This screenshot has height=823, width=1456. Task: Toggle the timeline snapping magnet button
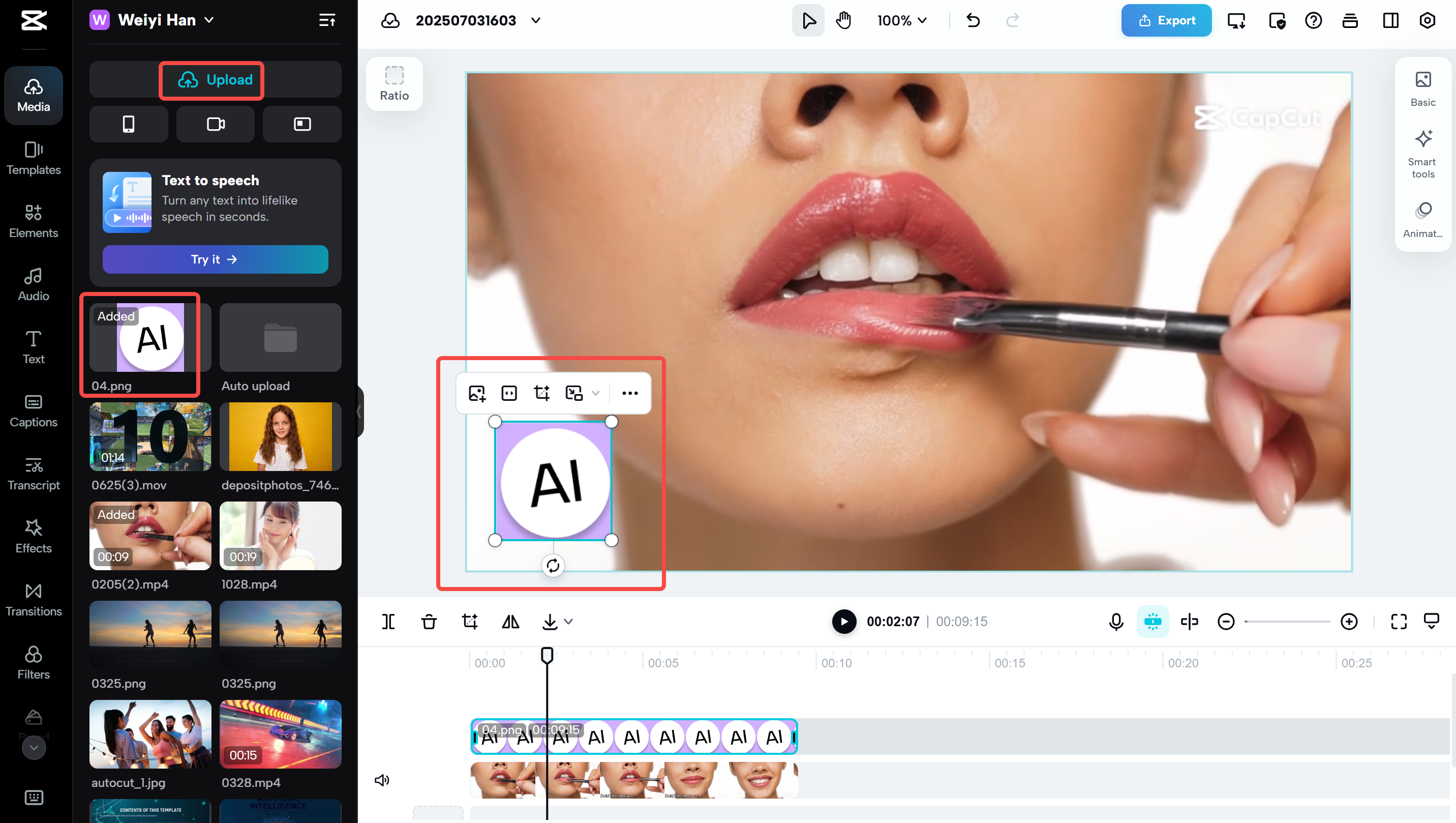pyautogui.click(x=1152, y=622)
